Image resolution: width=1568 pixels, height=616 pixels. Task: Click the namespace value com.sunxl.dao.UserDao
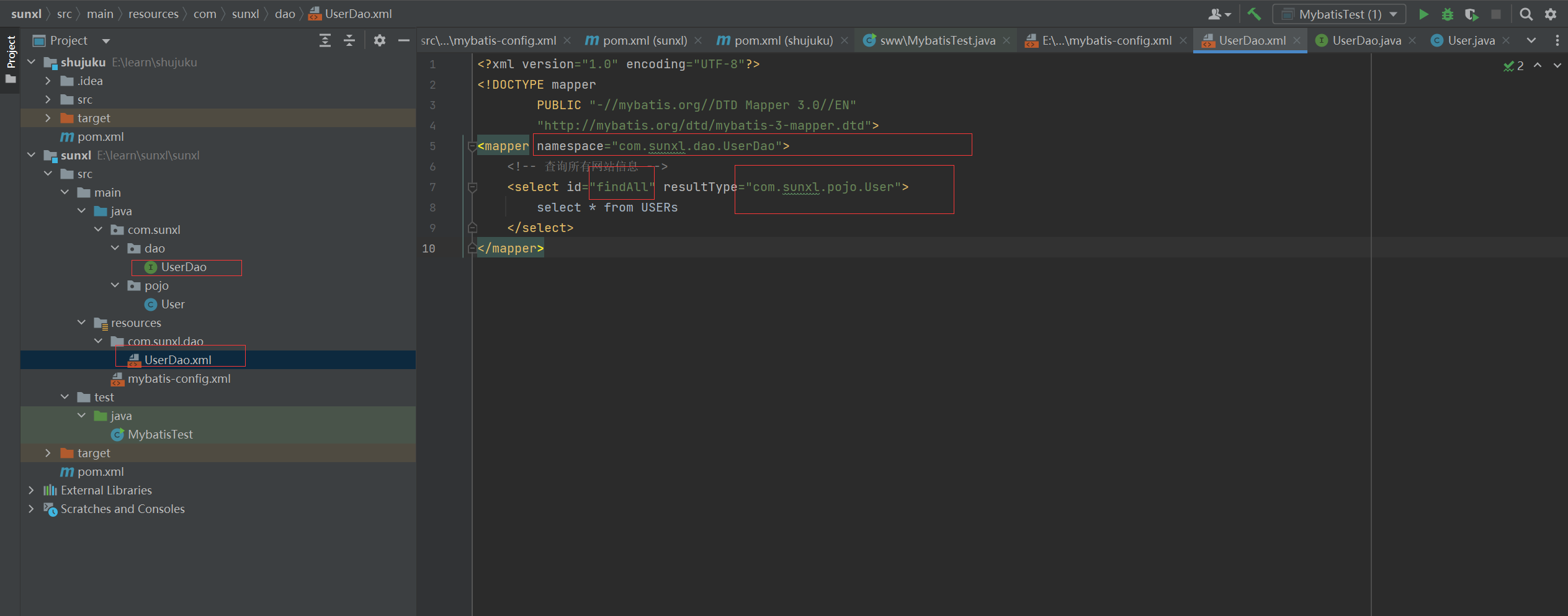coord(697,146)
